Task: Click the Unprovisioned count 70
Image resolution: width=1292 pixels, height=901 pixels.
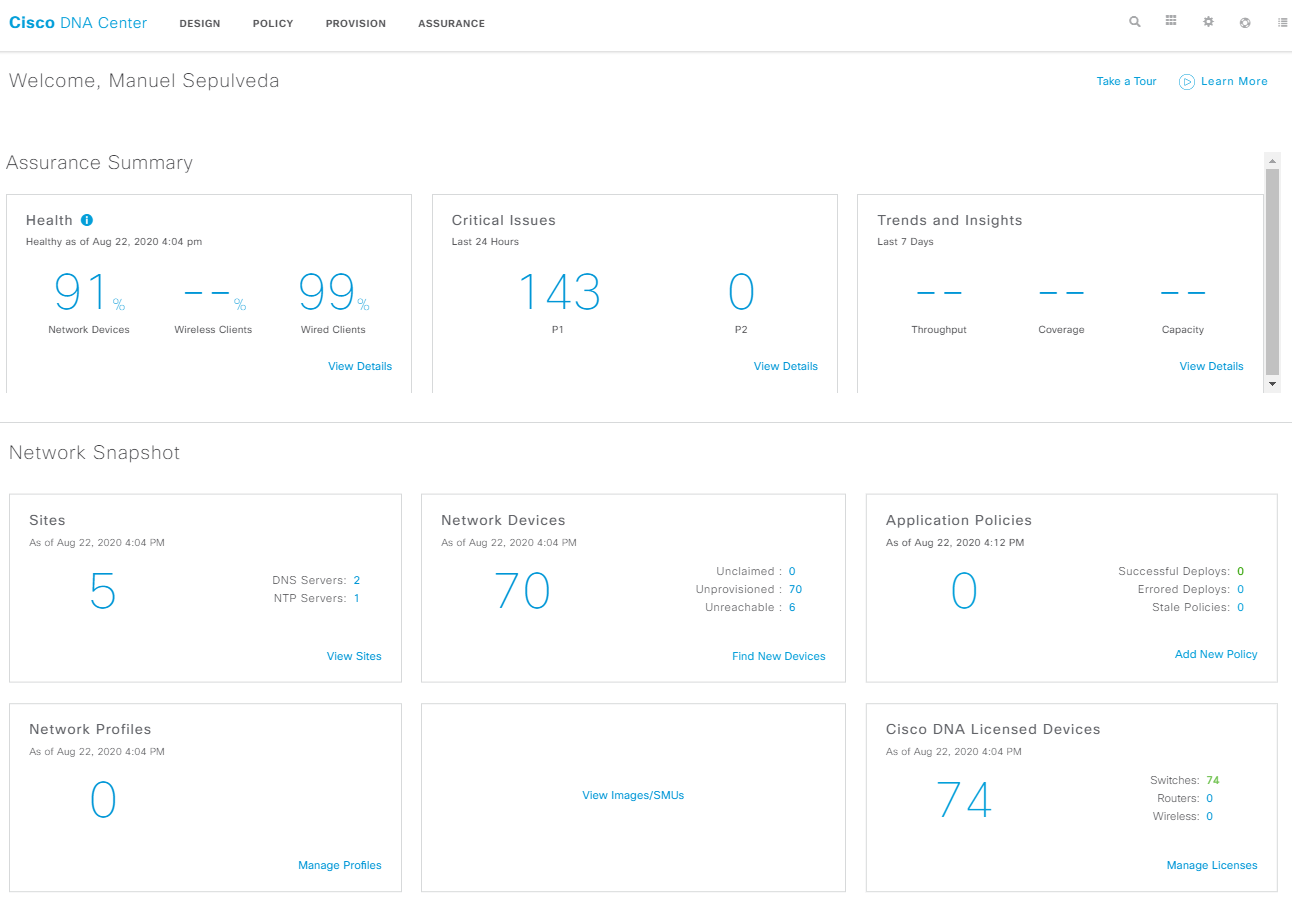Action: [796, 590]
